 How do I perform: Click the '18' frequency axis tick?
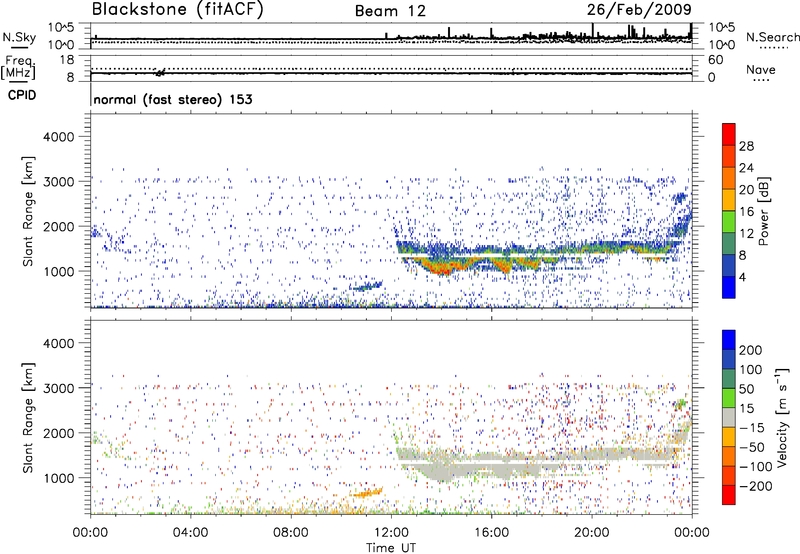click(x=67, y=60)
